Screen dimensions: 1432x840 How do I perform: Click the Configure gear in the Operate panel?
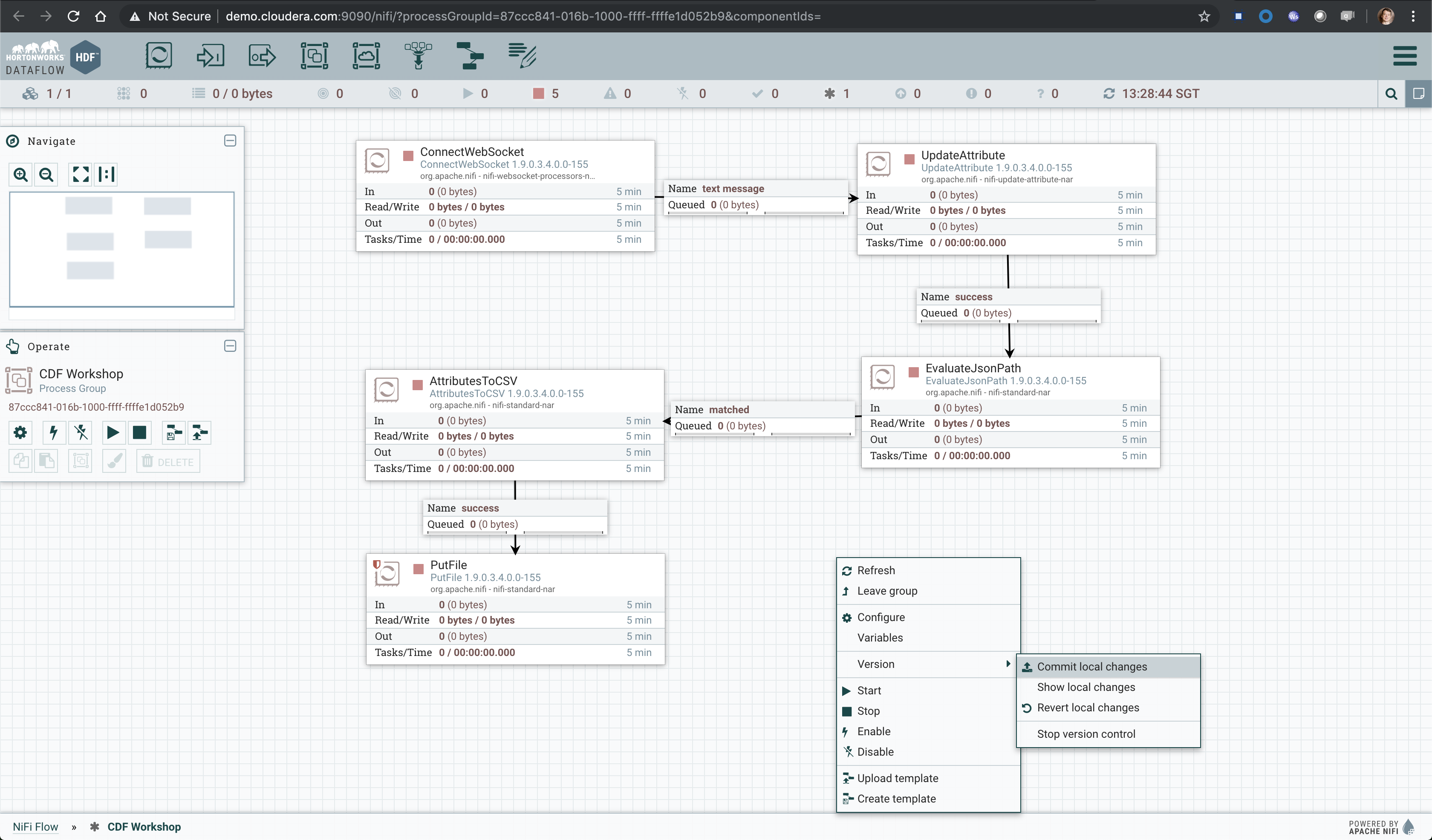pos(20,433)
